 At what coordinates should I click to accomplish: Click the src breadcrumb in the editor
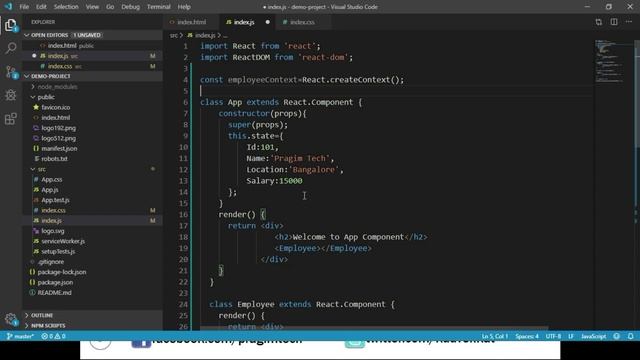click(x=174, y=36)
